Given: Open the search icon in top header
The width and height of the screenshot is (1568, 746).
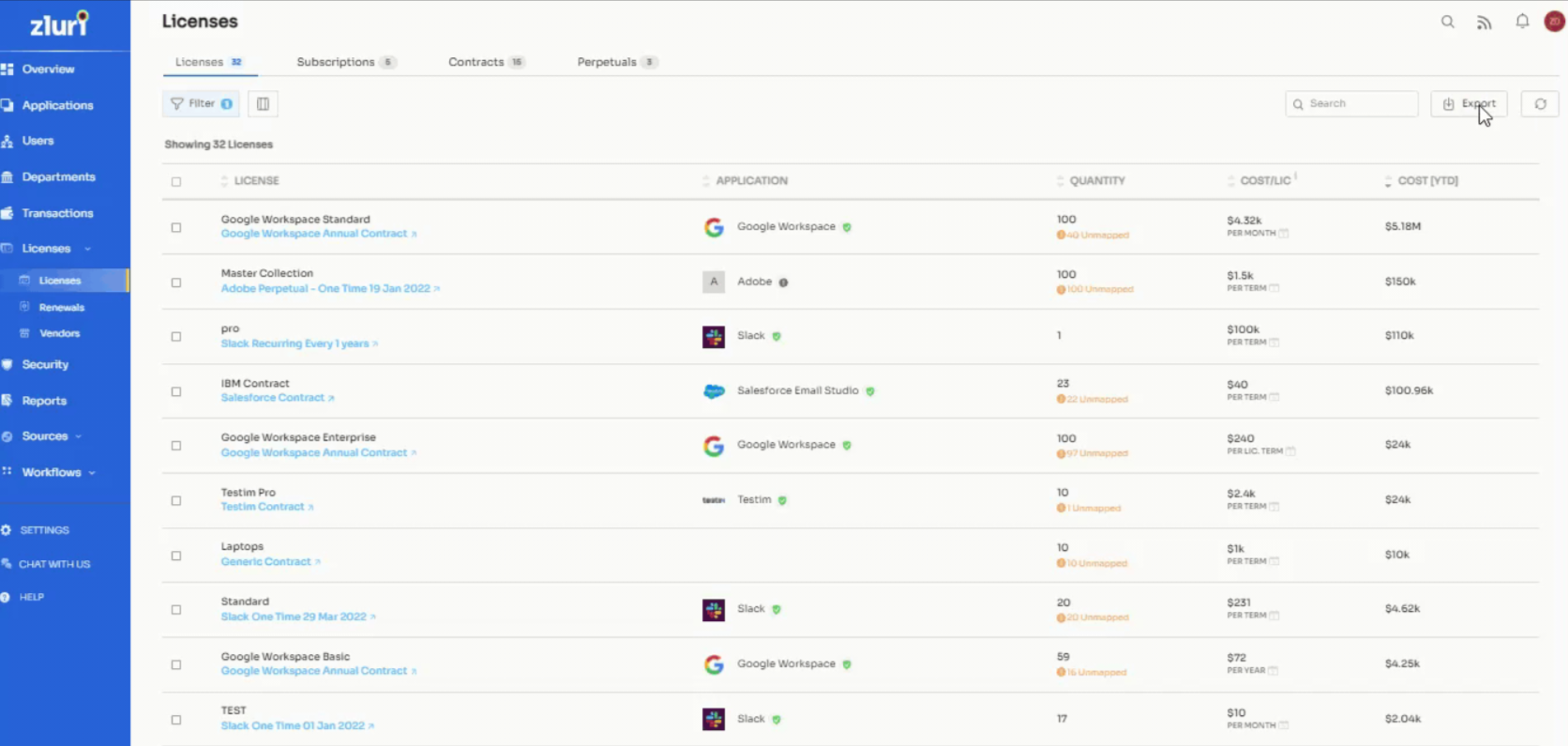Looking at the screenshot, I should coord(1447,22).
